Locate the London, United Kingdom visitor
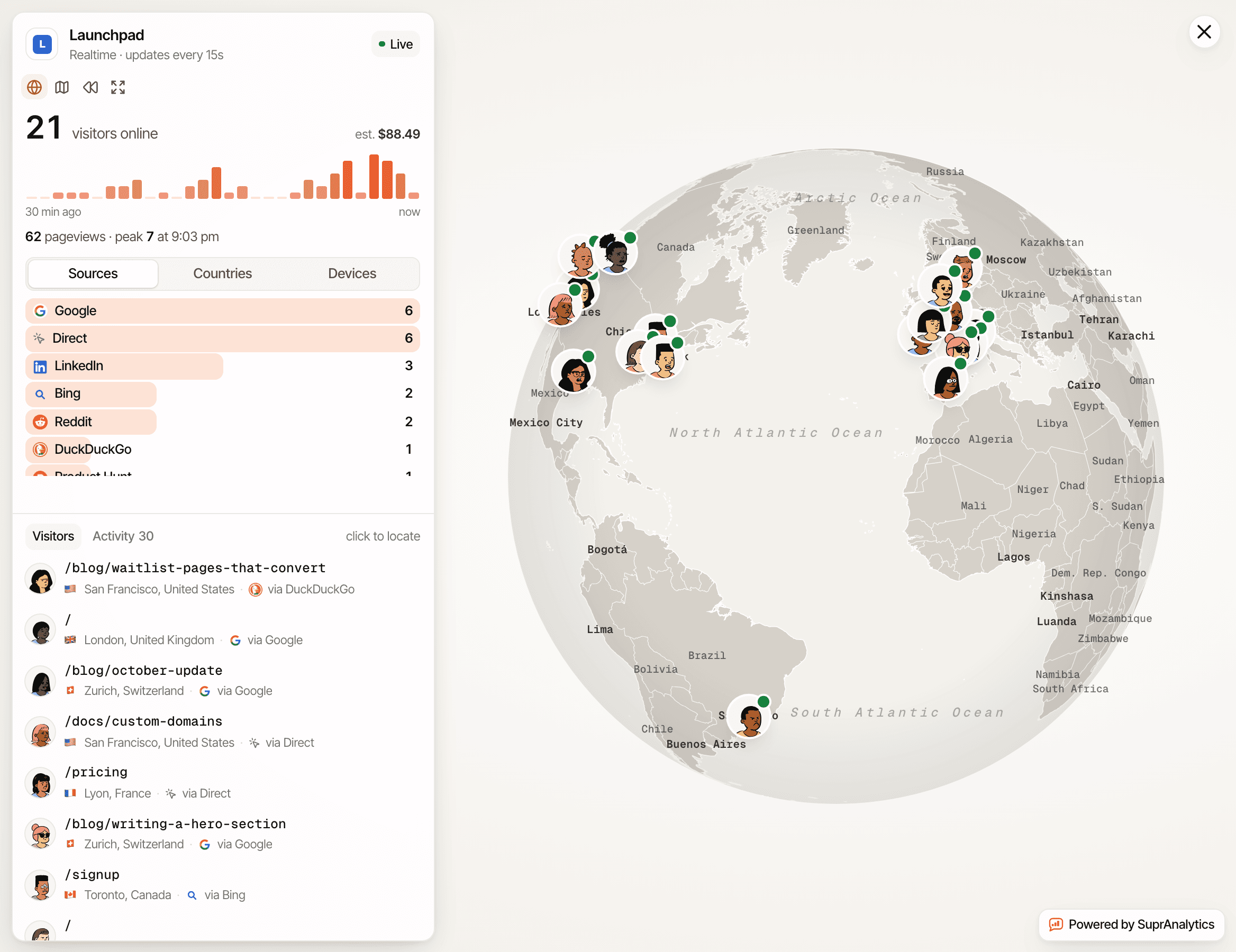 tap(222, 629)
